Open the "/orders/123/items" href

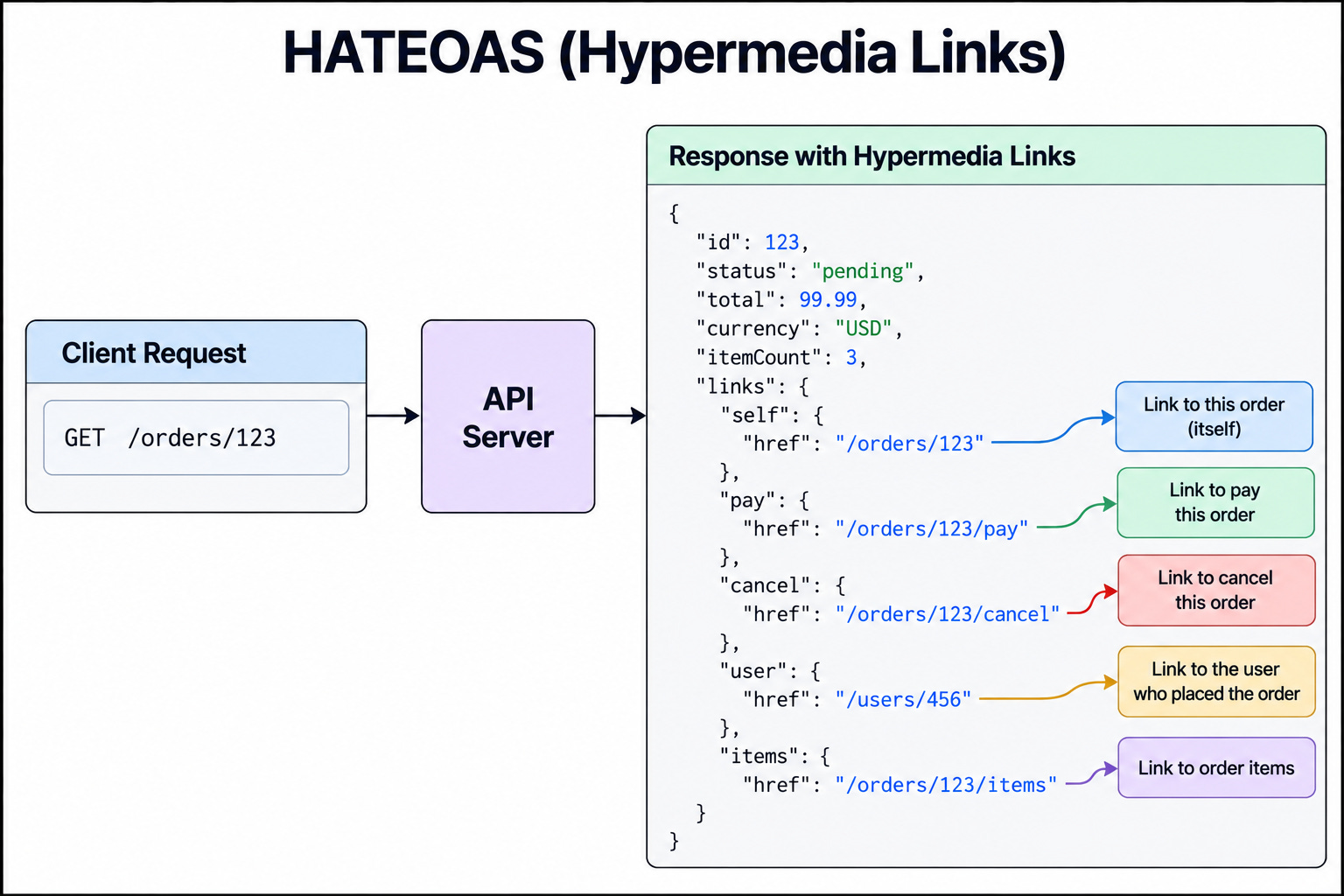[x=946, y=785]
